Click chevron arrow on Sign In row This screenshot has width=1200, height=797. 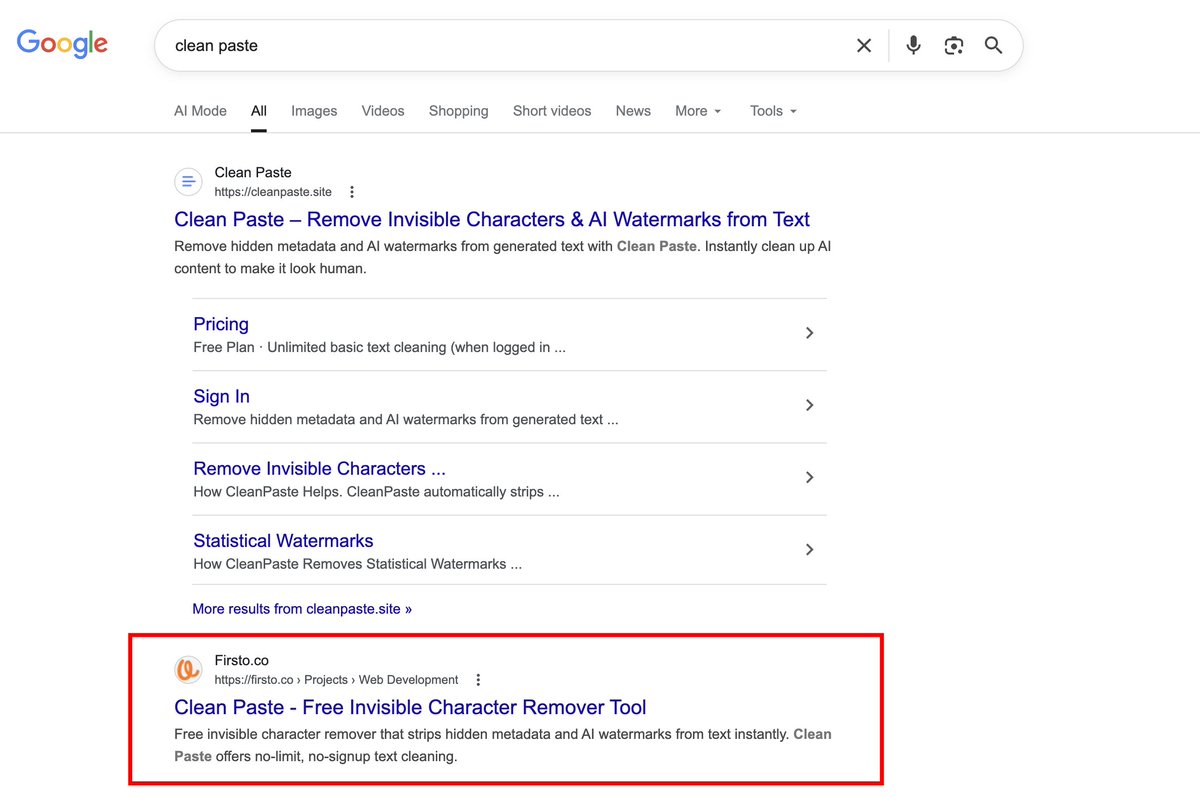pyautogui.click(x=810, y=405)
